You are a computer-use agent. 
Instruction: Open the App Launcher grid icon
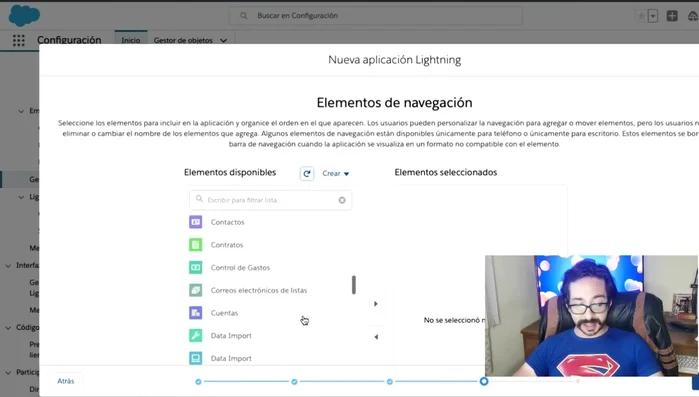[19, 41]
